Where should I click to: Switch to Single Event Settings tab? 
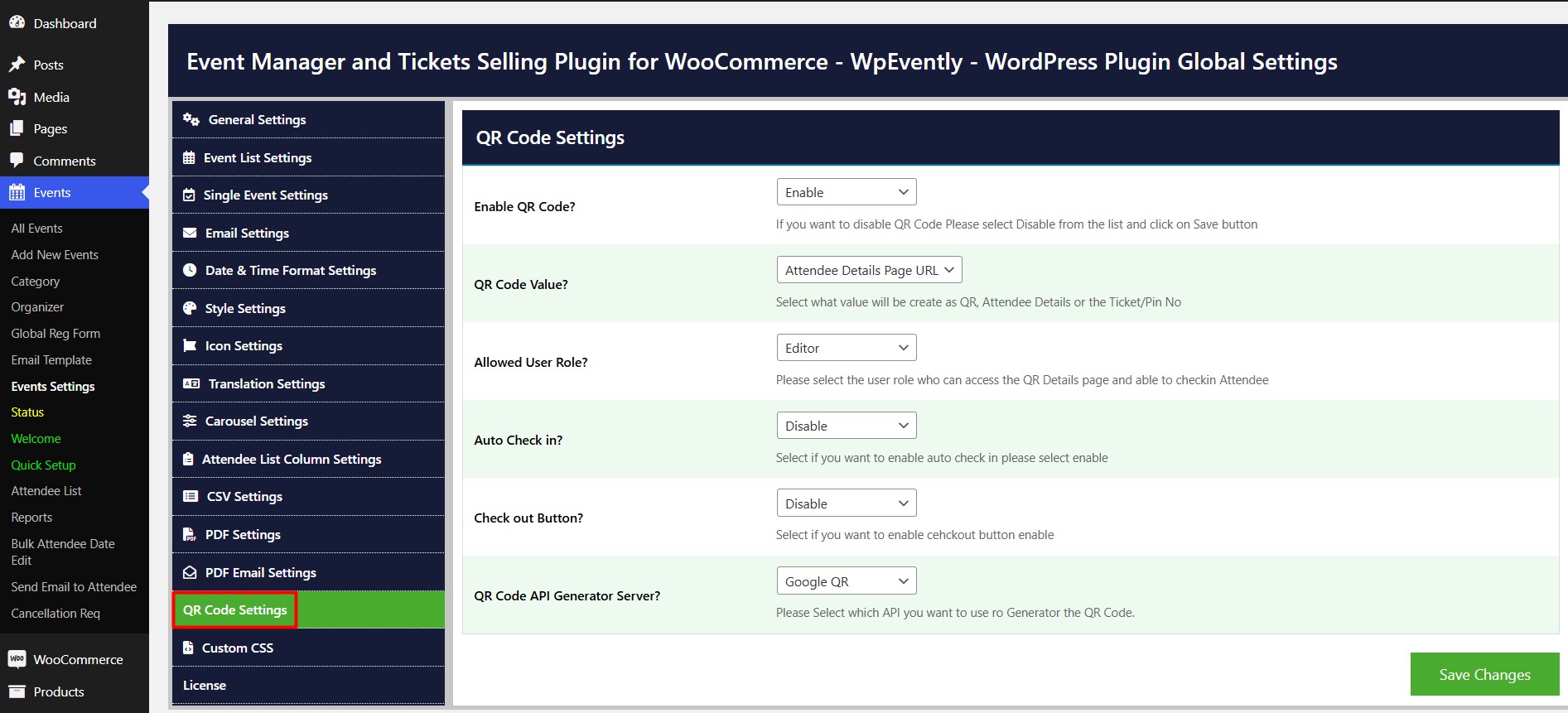click(x=308, y=195)
